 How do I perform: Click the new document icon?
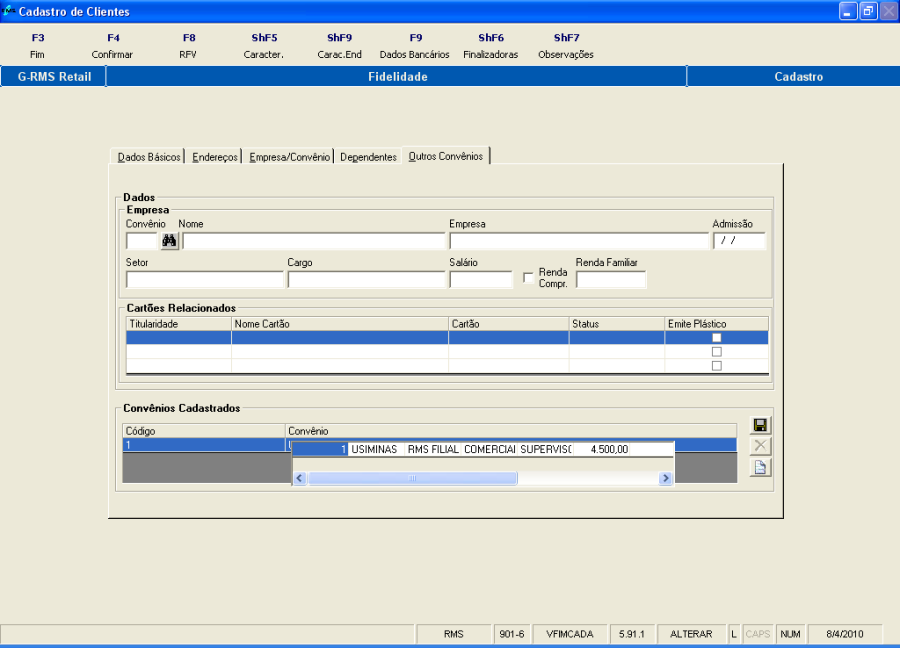(760, 467)
